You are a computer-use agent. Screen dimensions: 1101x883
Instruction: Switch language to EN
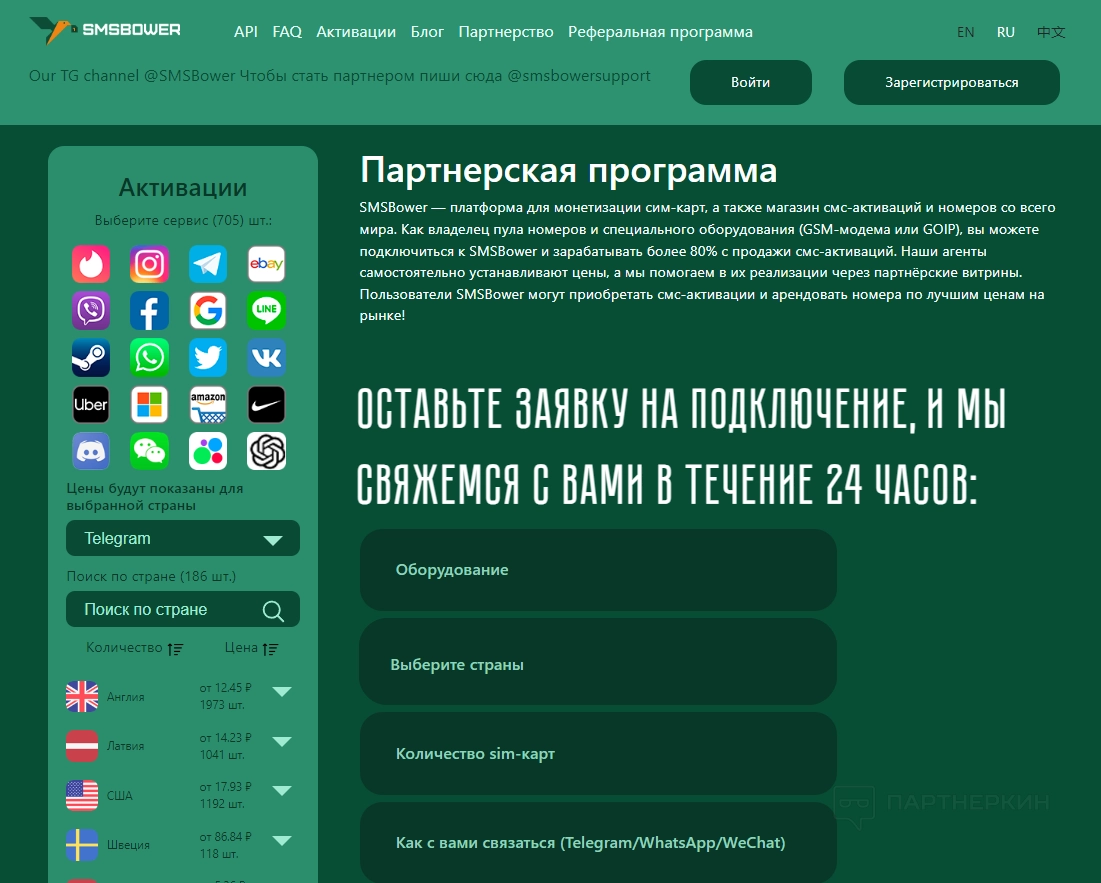pos(965,32)
